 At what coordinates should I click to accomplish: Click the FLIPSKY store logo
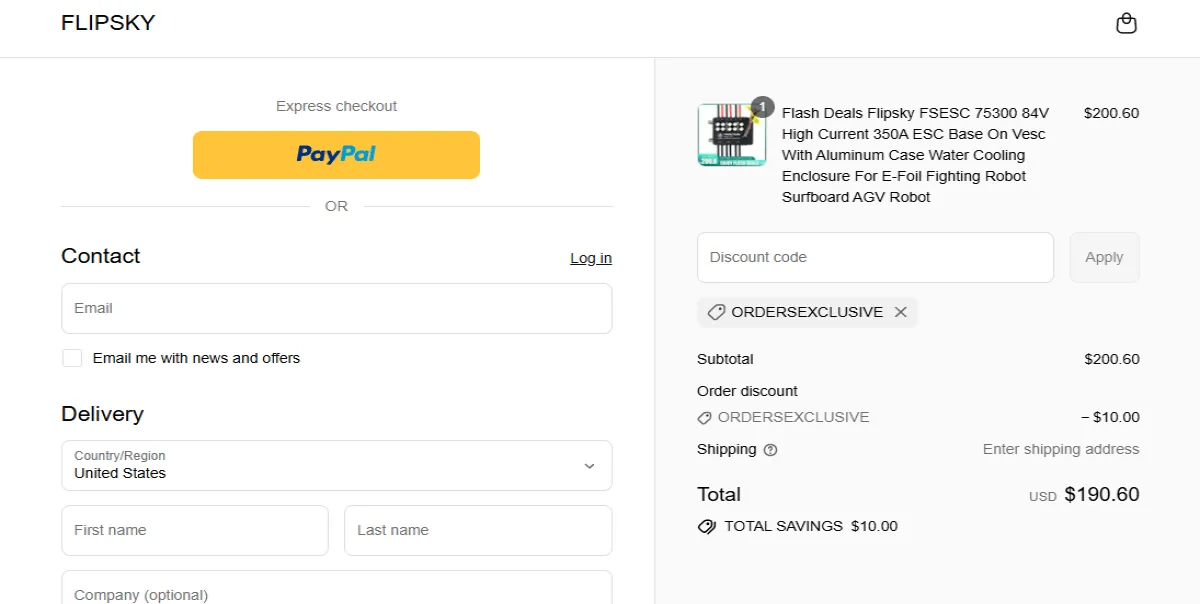point(108,22)
